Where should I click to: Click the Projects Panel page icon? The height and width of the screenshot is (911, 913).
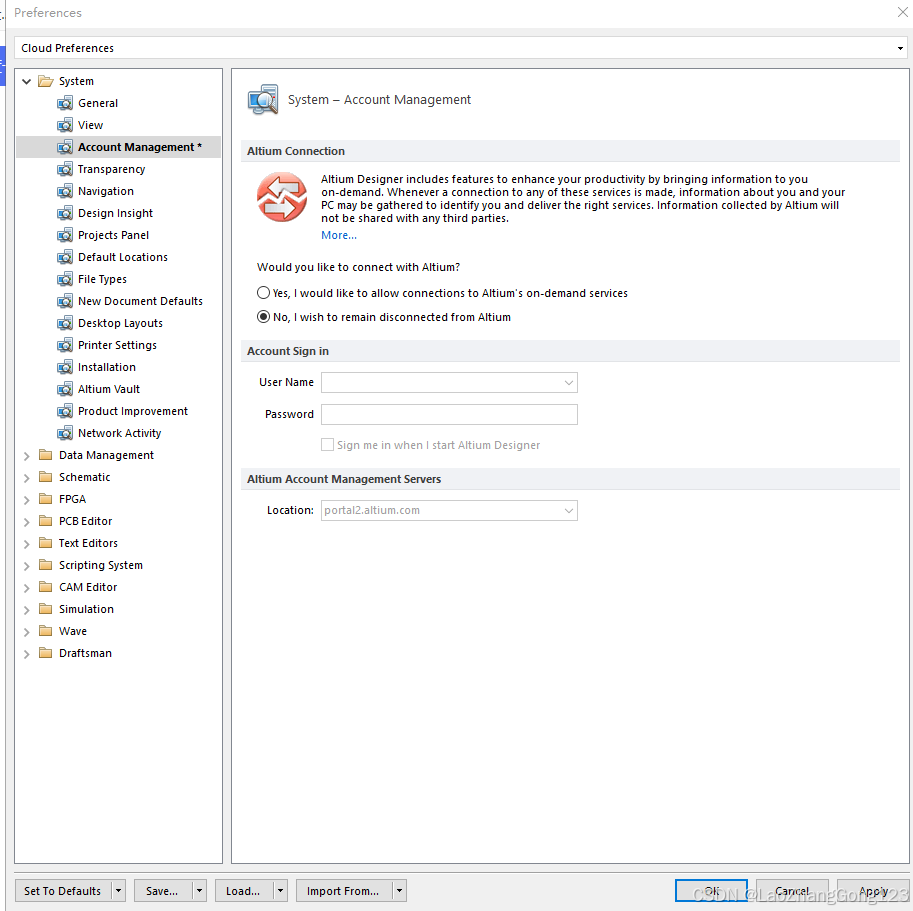click(x=65, y=235)
